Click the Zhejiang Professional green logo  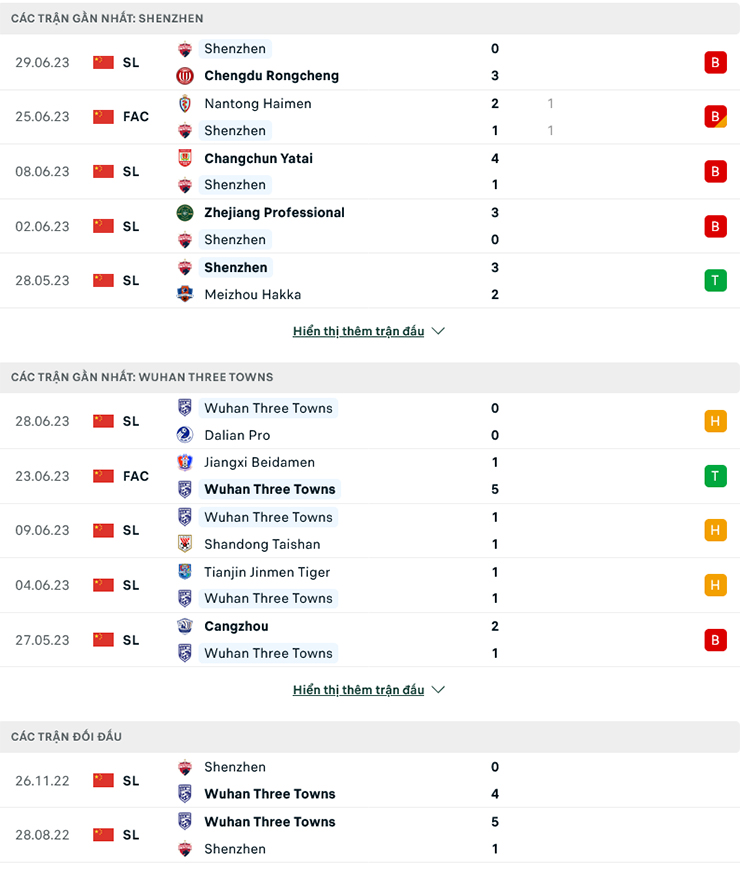pos(185,213)
